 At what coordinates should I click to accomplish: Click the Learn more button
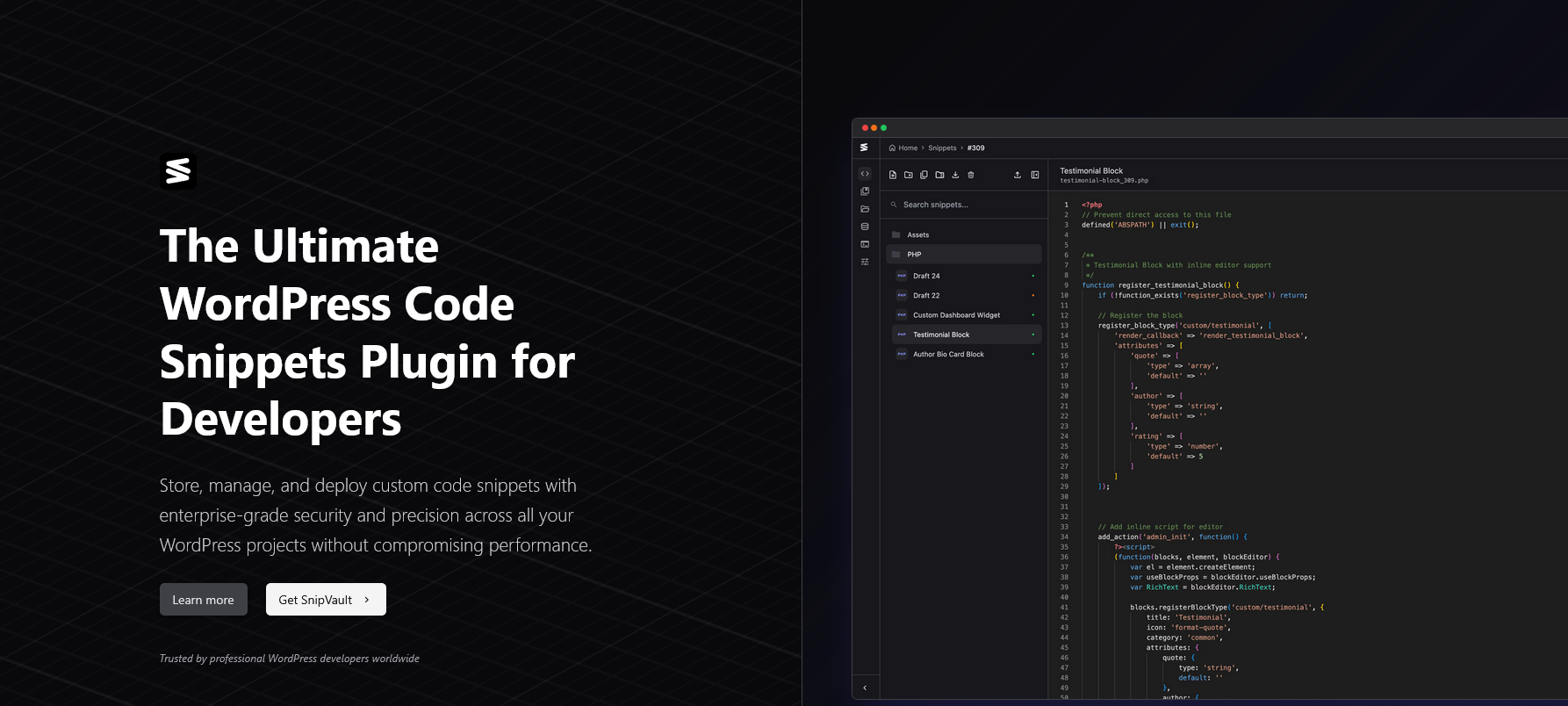pyautogui.click(x=204, y=600)
